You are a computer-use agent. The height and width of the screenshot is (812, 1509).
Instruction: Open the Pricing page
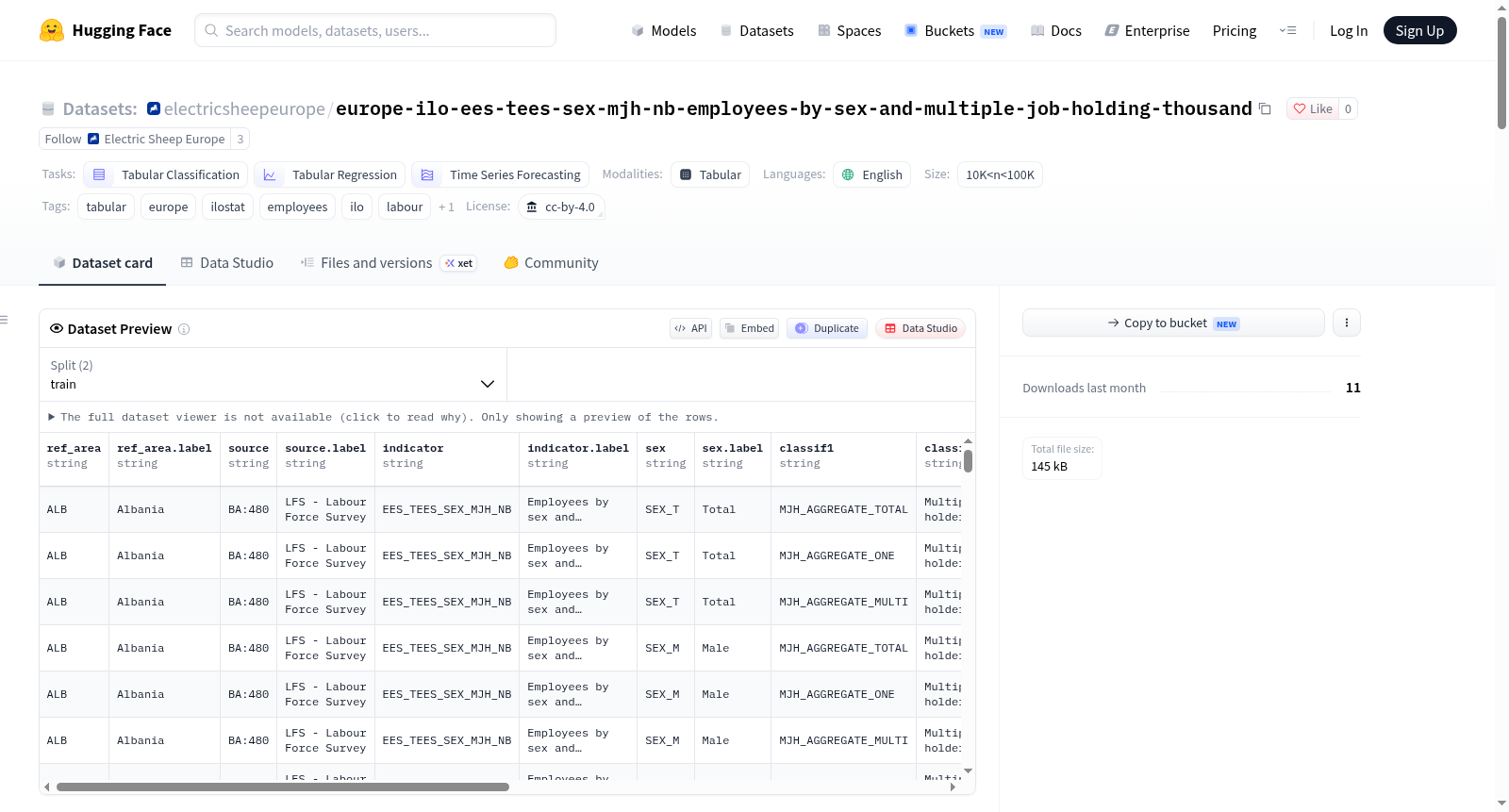click(x=1235, y=31)
